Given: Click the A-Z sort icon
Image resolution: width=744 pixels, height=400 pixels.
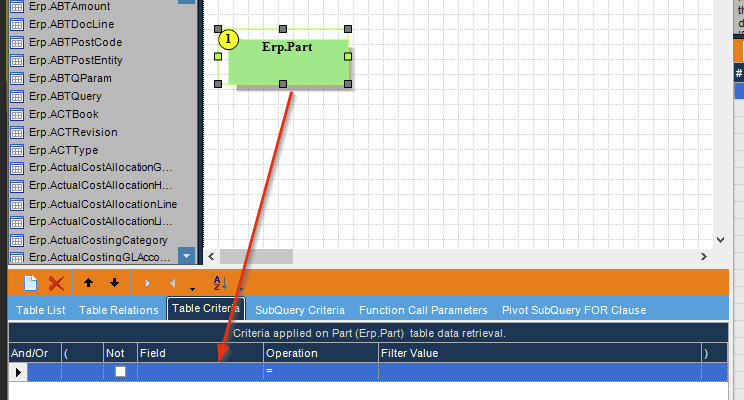Looking at the screenshot, I should click(220, 283).
